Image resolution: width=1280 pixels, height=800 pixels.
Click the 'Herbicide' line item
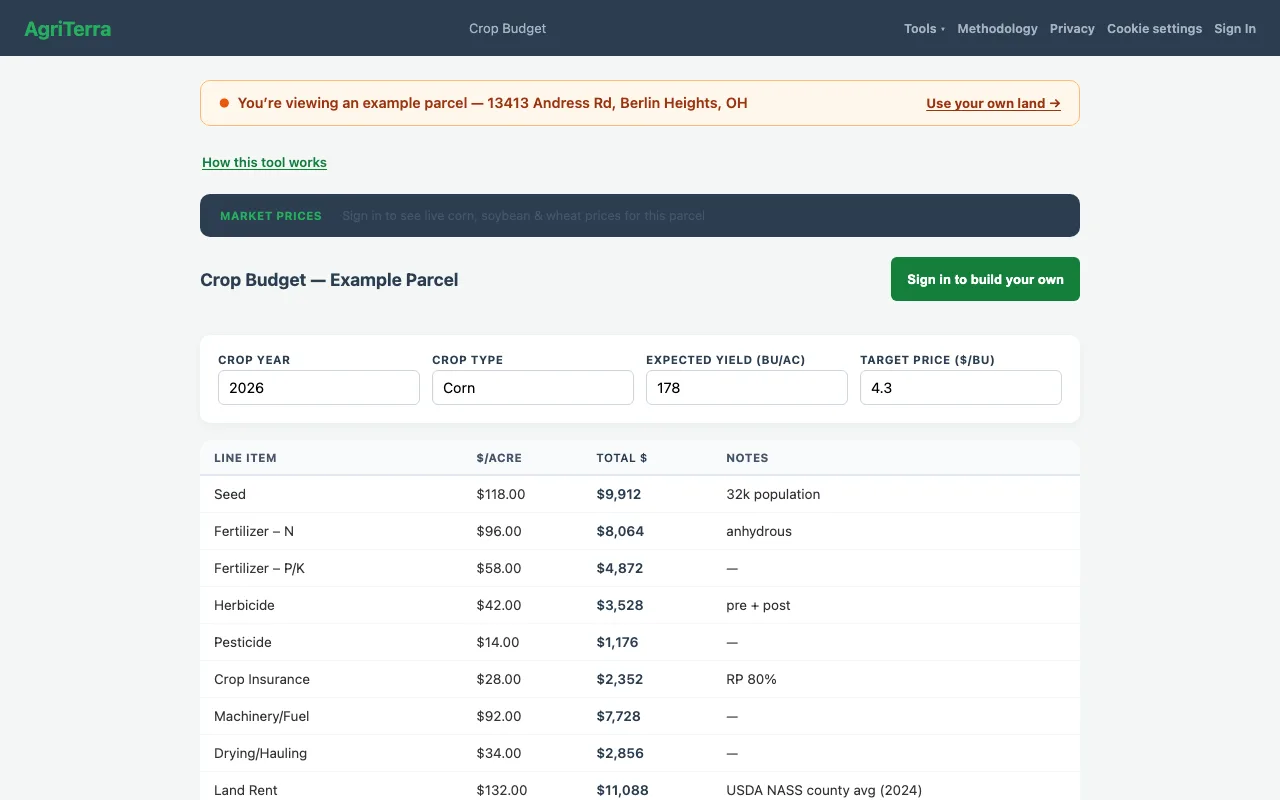[x=244, y=605]
